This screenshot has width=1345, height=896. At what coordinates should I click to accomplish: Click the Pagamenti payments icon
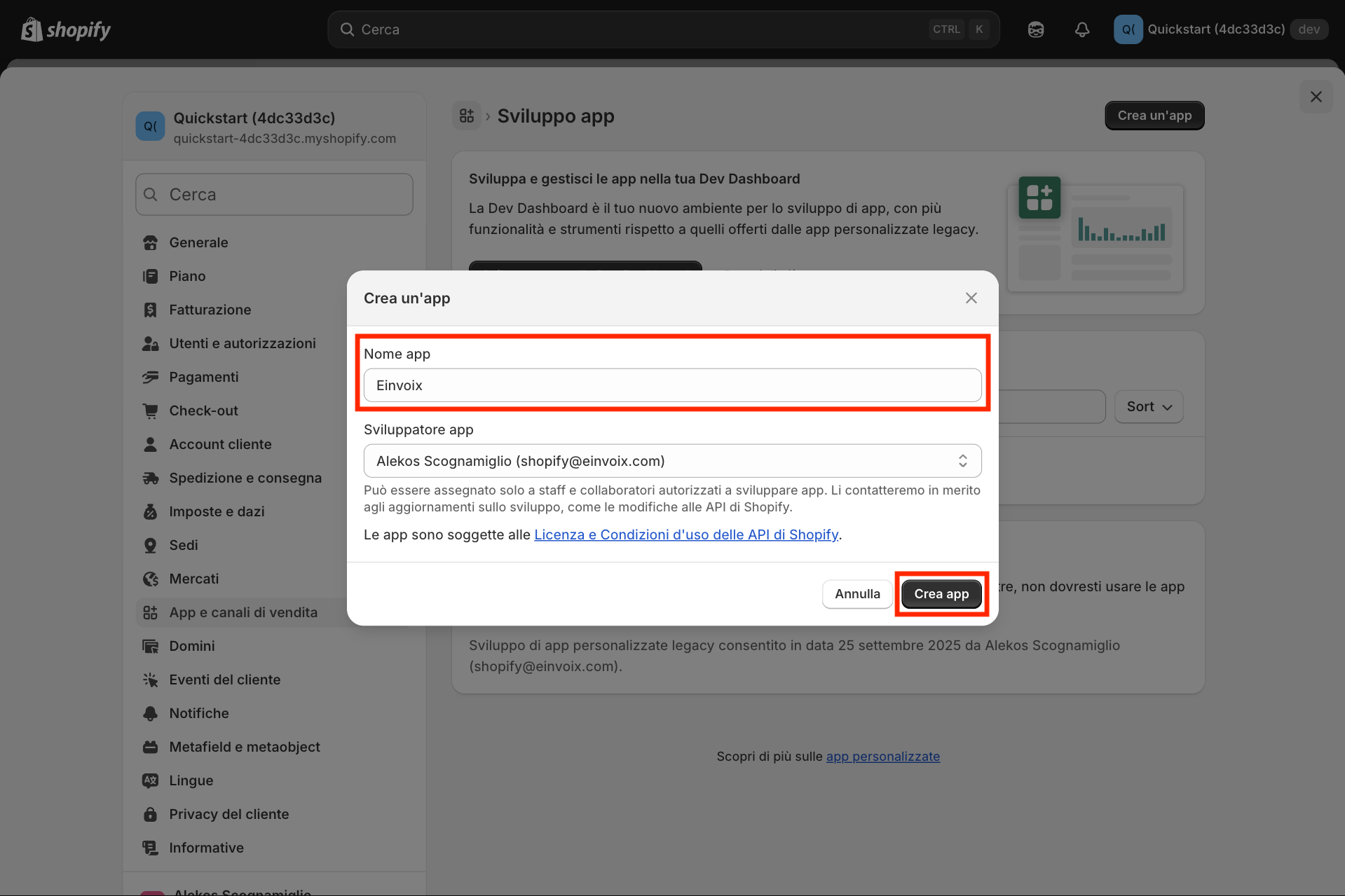[x=151, y=377]
